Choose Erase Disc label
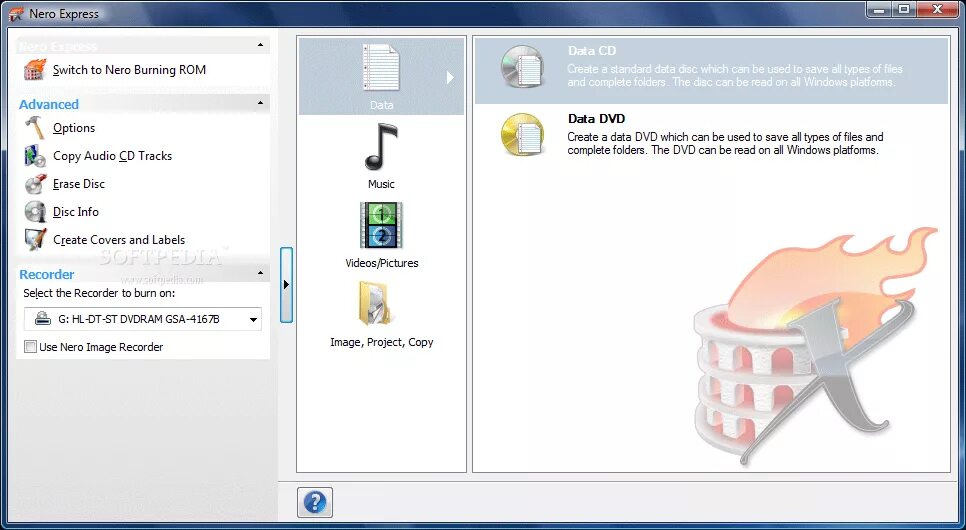The height and width of the screenshot is (530, 966). pos(79,184)
